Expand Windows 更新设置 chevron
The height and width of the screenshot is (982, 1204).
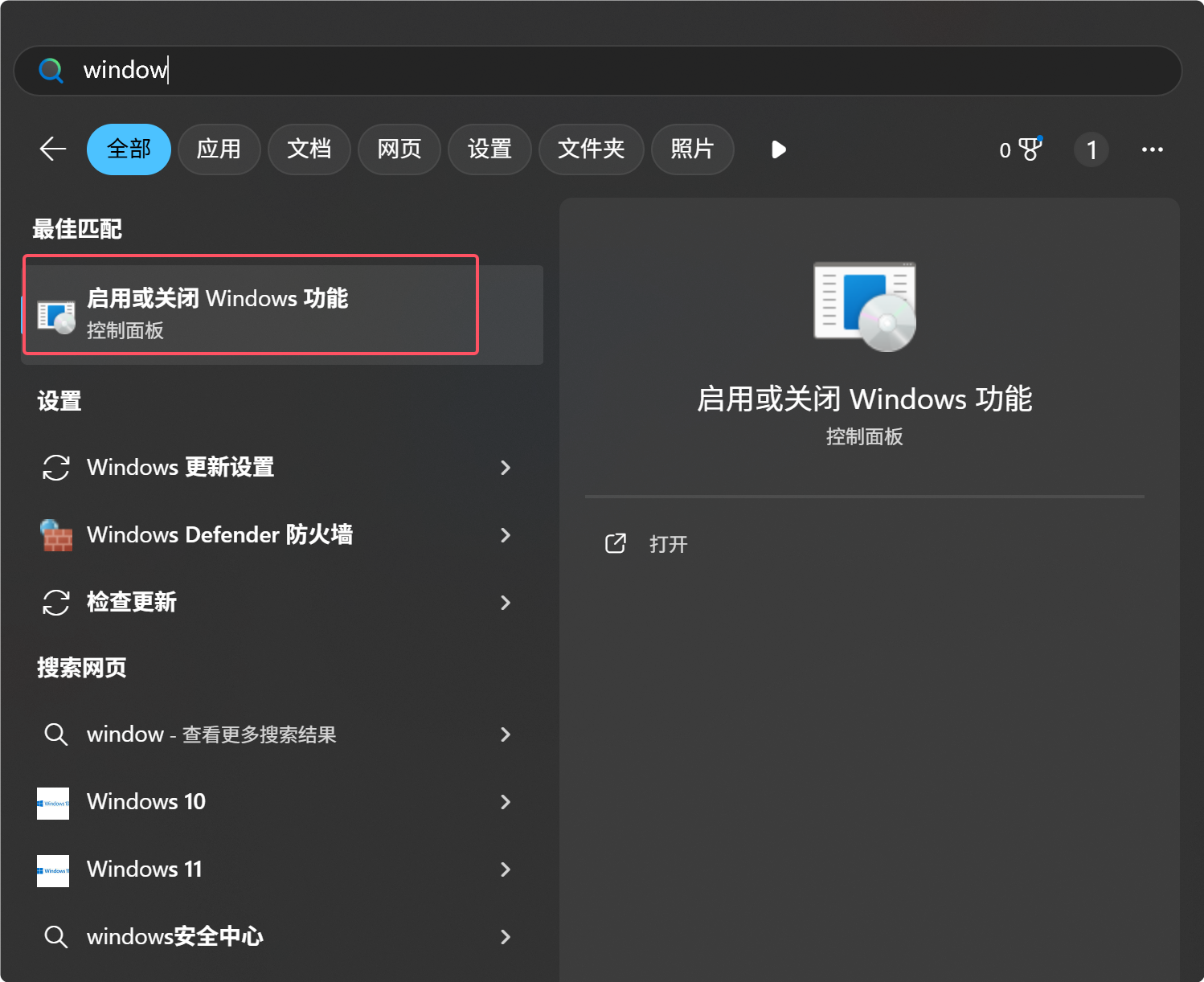coord(506,468)
